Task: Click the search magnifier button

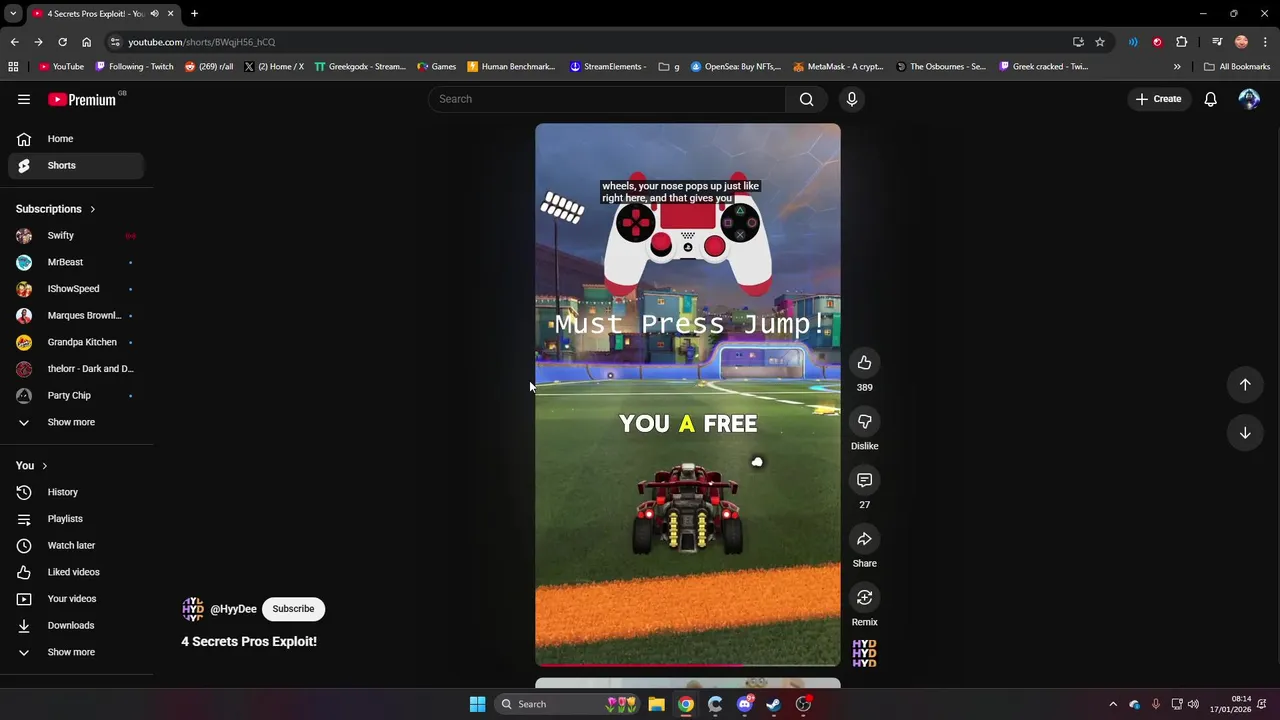Action: tap(806, 99)
